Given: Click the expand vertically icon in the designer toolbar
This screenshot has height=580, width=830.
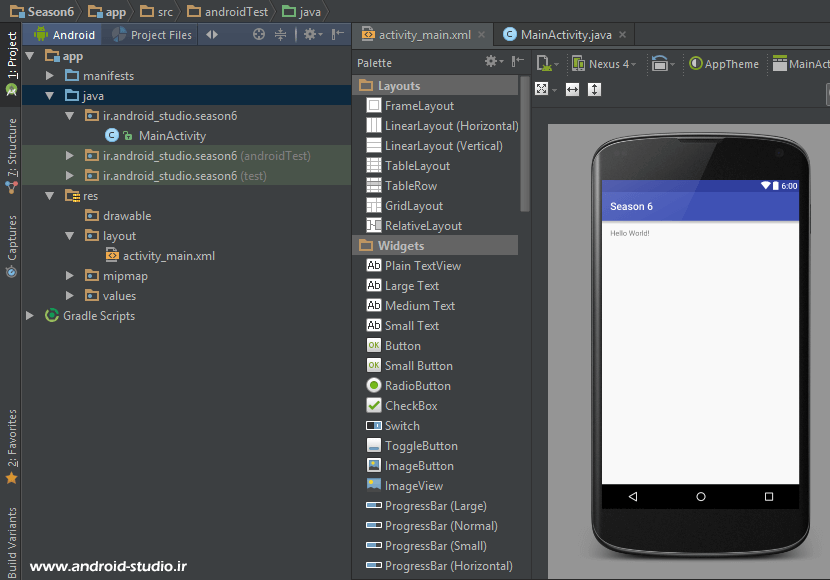Looking at the screenshot, I should pyautogui.click(x=594, y=89).
